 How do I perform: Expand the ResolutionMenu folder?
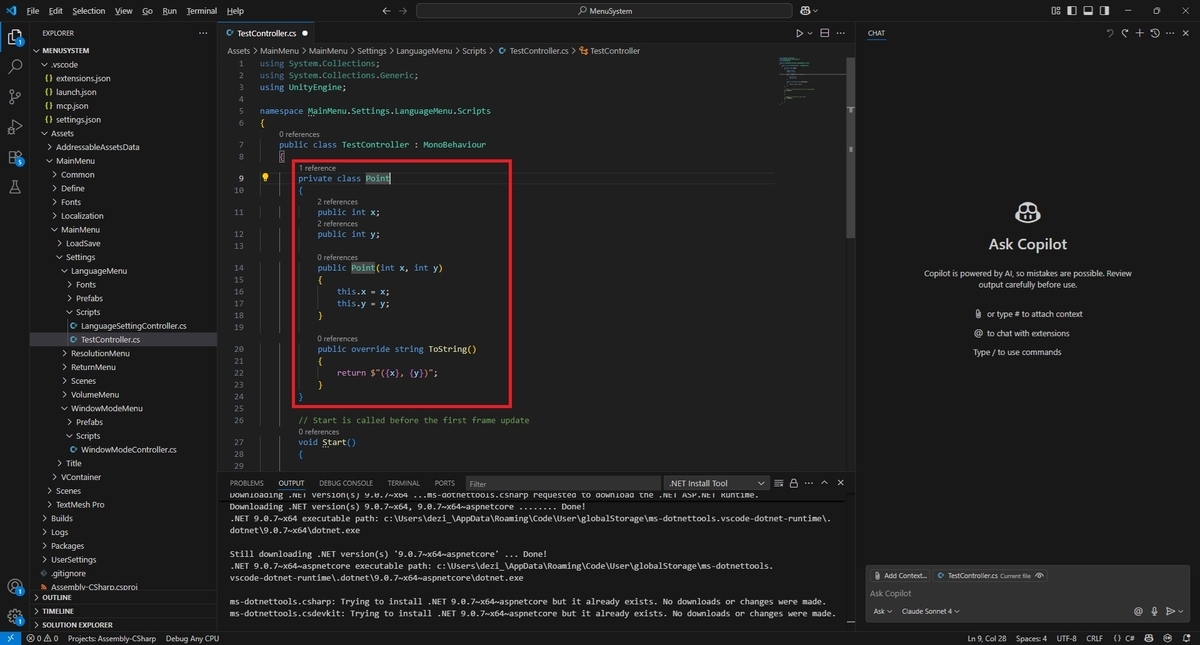click(100, 353)
